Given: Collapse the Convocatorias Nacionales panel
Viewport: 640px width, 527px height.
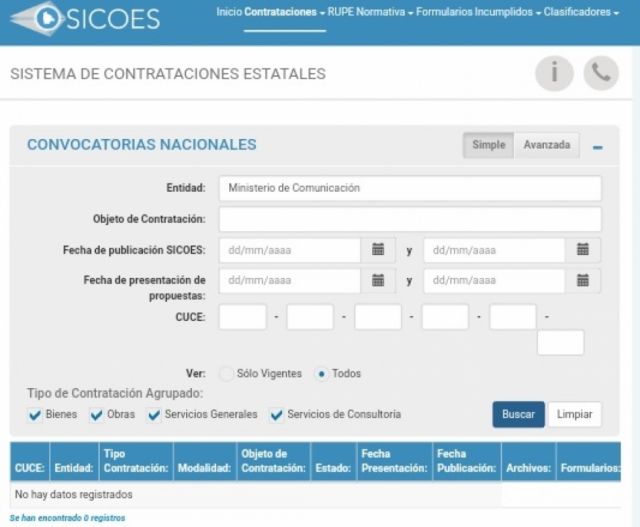Looking at the screenshot, I should [x=598, y=147].
